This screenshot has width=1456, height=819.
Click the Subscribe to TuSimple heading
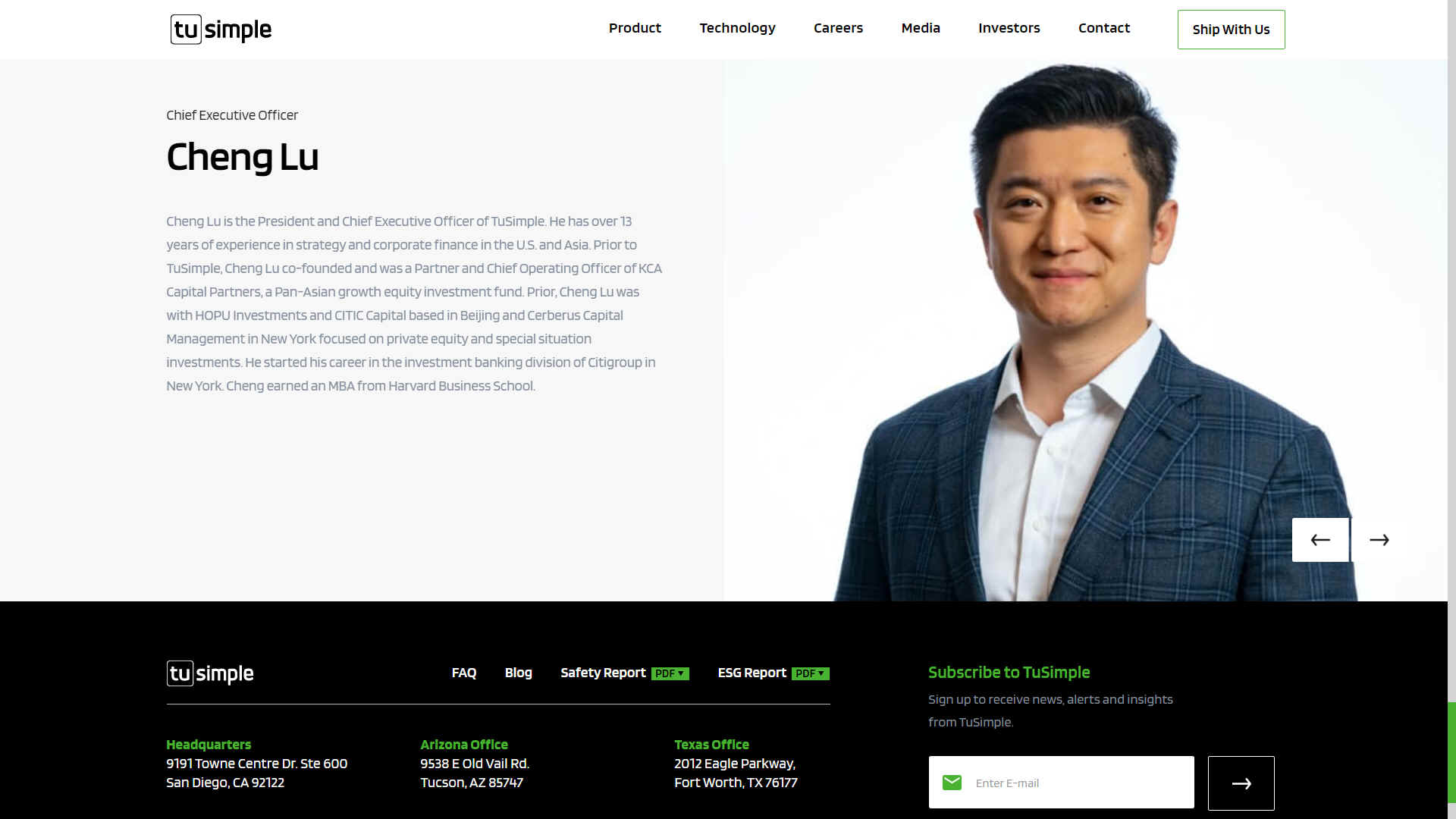(x=1009, y=673)
